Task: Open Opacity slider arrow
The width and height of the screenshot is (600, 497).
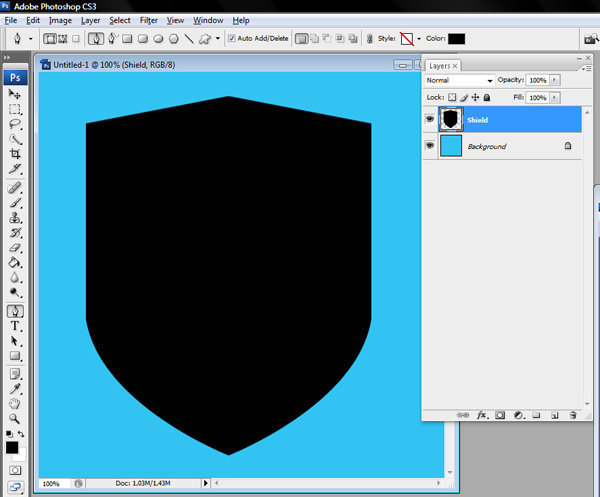Action: tap(555, 80)
